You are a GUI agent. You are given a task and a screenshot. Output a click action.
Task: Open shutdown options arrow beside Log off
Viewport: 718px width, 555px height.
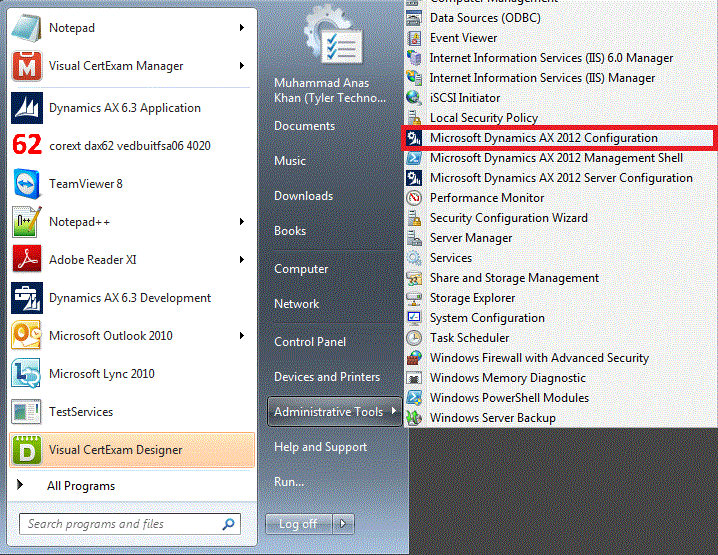[343, 523]
